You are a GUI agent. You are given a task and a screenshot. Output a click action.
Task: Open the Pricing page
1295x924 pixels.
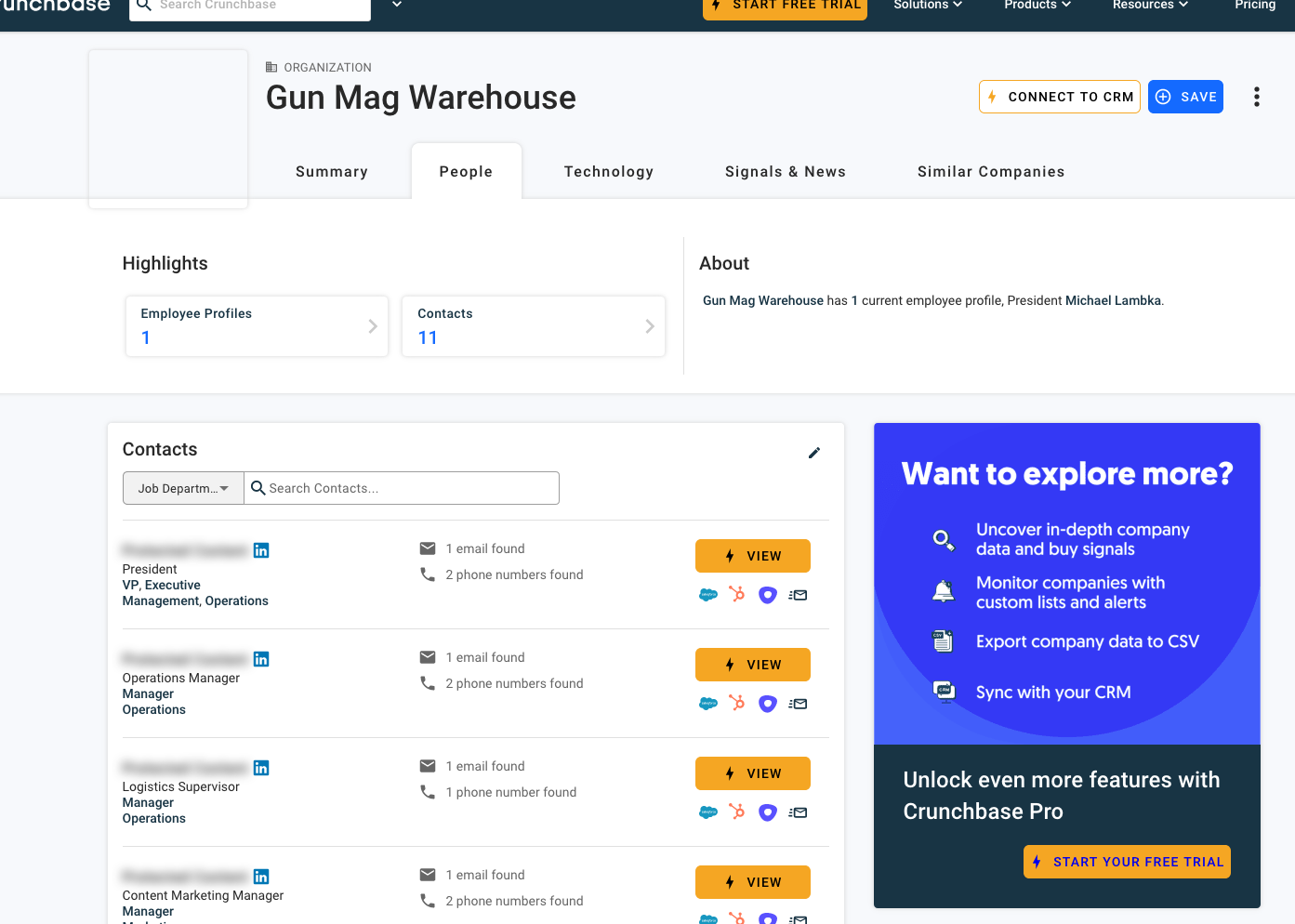point(1255,5)
